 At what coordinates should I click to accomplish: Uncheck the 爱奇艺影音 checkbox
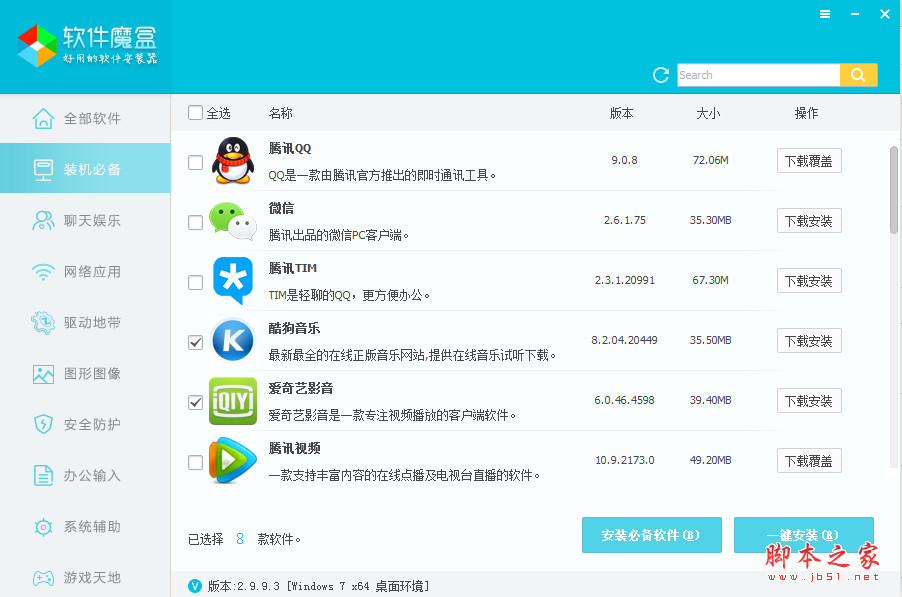point(196,402)
